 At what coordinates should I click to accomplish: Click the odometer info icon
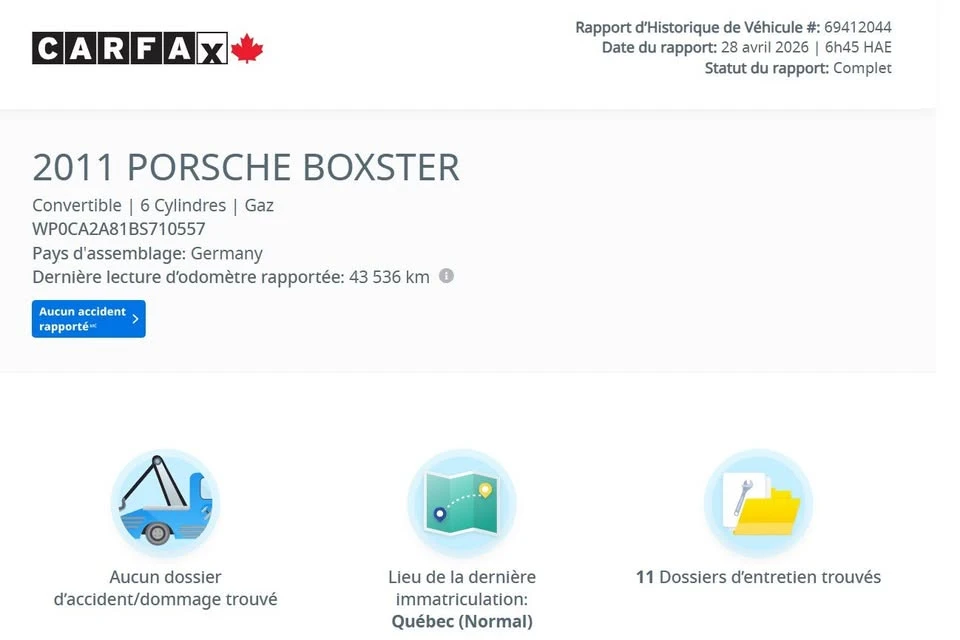(446, 276)
